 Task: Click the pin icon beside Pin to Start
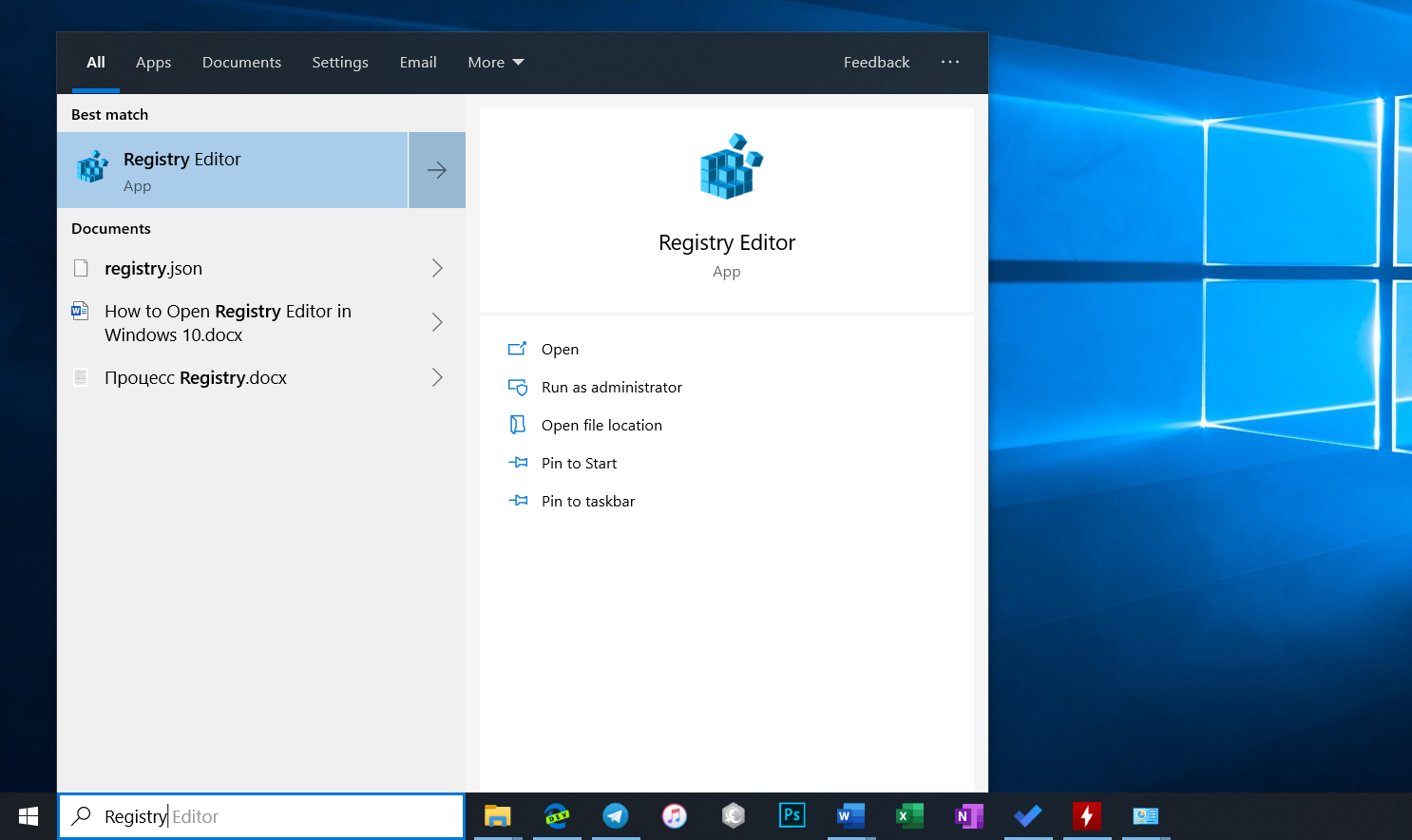click(518, 463)
